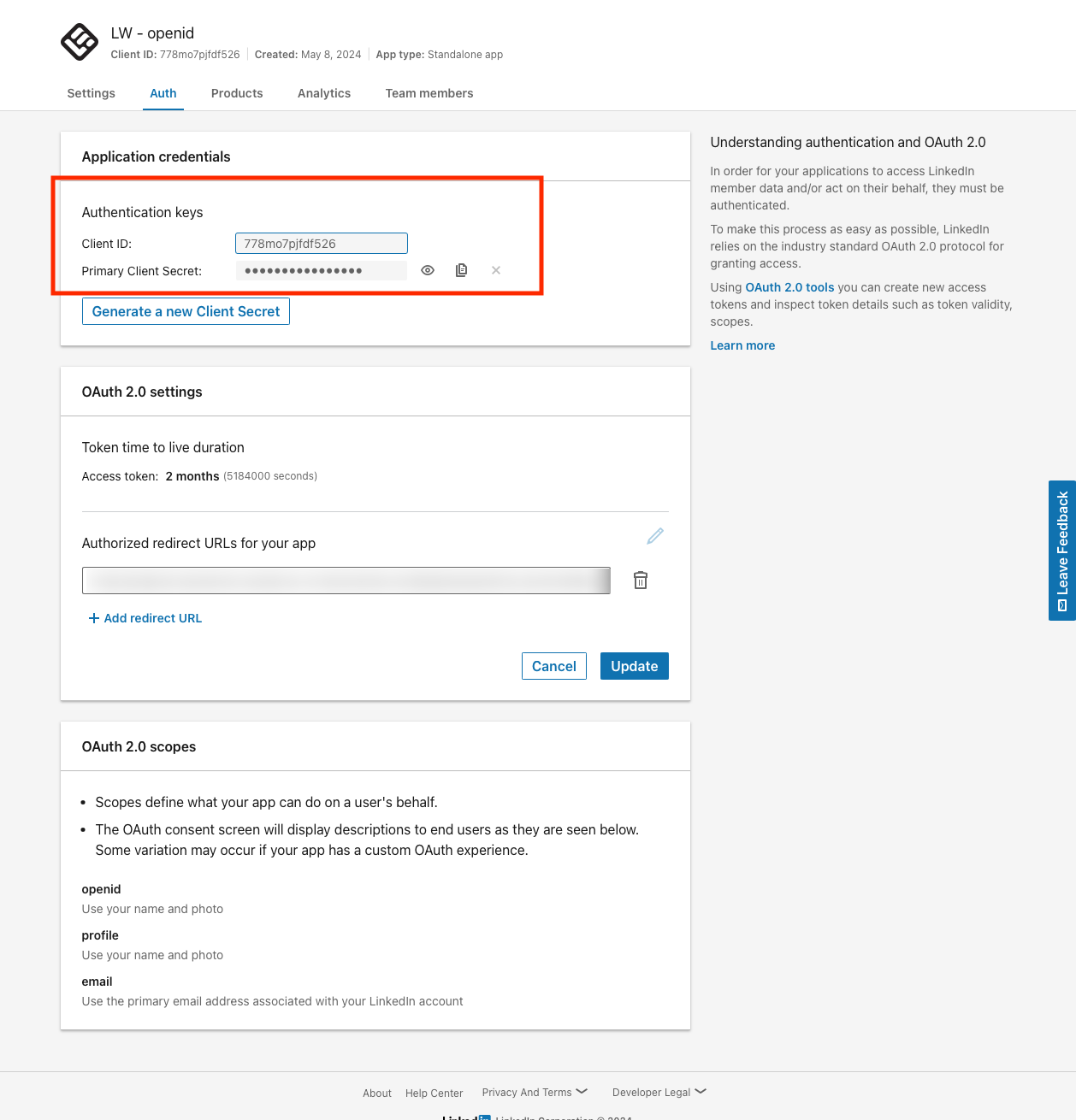
Task: Click the 'Created: May 8, 2024' text
Action: click(308, 55)
